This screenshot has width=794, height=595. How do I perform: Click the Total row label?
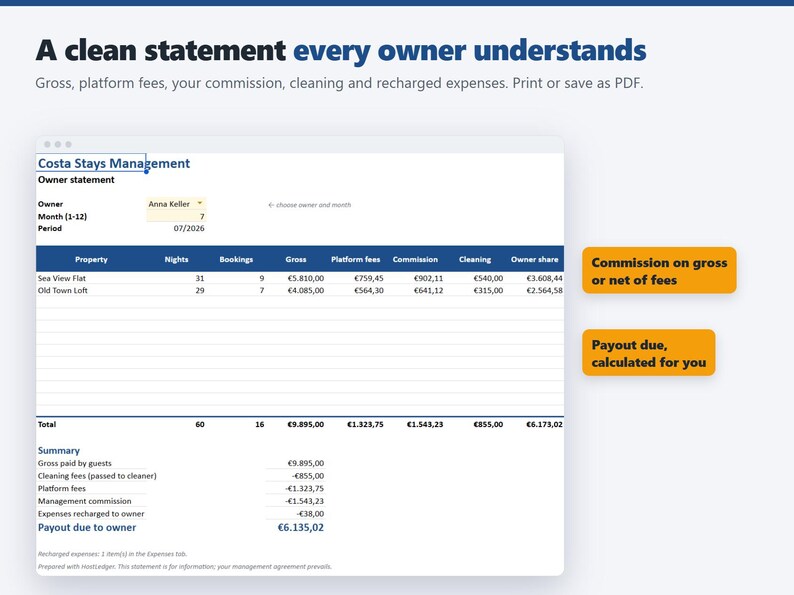pyautogui.click(x=47, y=424)
